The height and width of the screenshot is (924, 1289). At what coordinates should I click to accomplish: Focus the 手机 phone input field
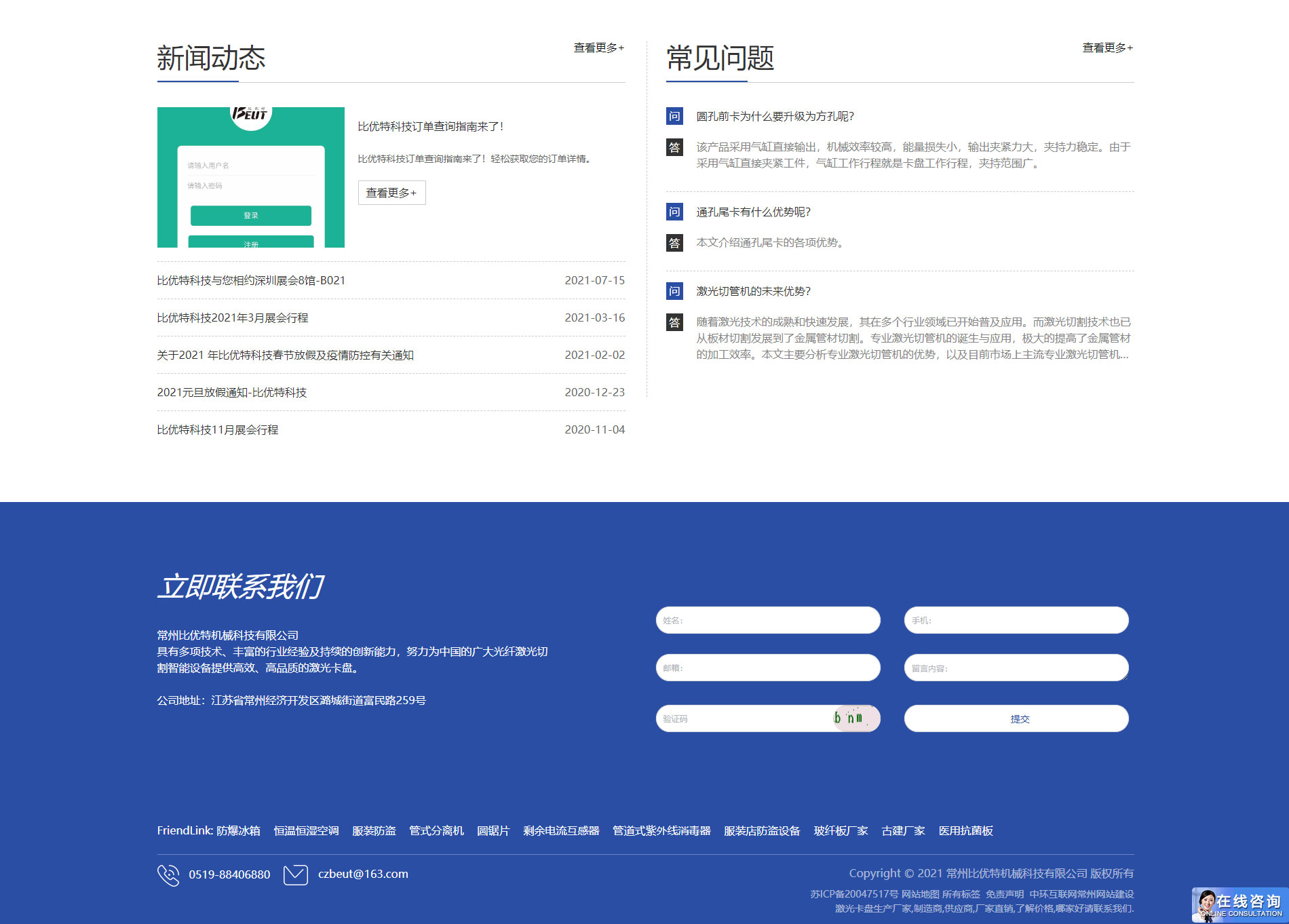(1016, 620)
